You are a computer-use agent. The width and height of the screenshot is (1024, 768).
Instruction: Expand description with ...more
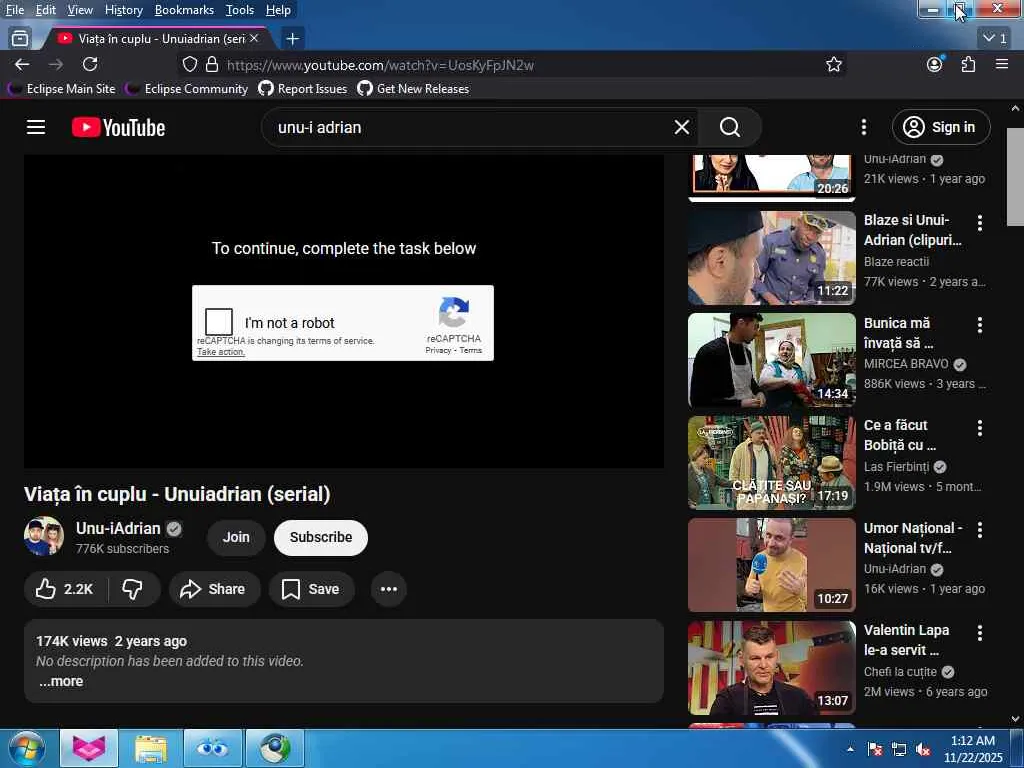coord(61,681)
